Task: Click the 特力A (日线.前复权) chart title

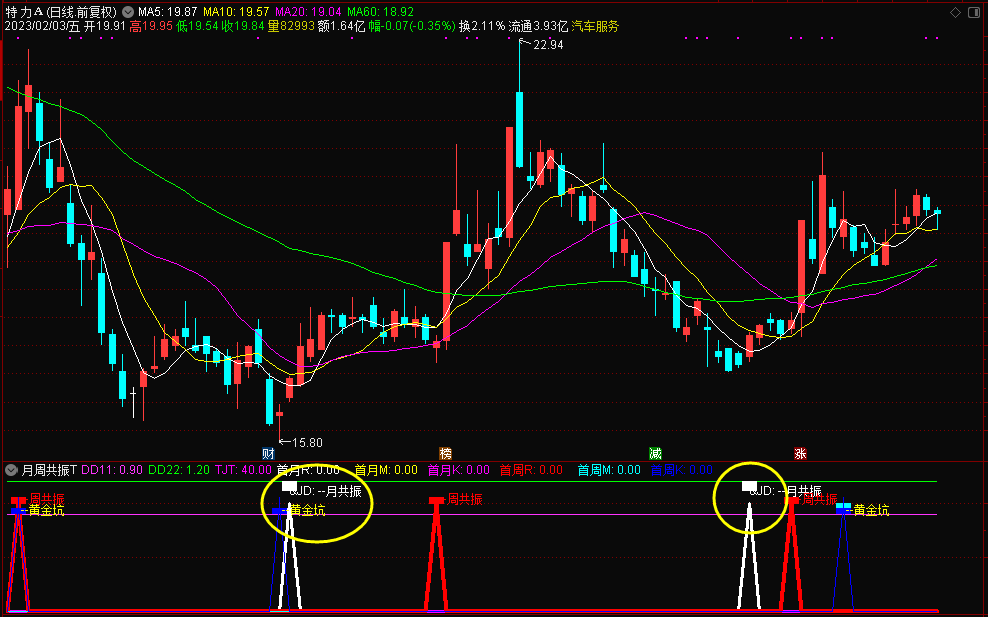Action: tap(61, 12)
